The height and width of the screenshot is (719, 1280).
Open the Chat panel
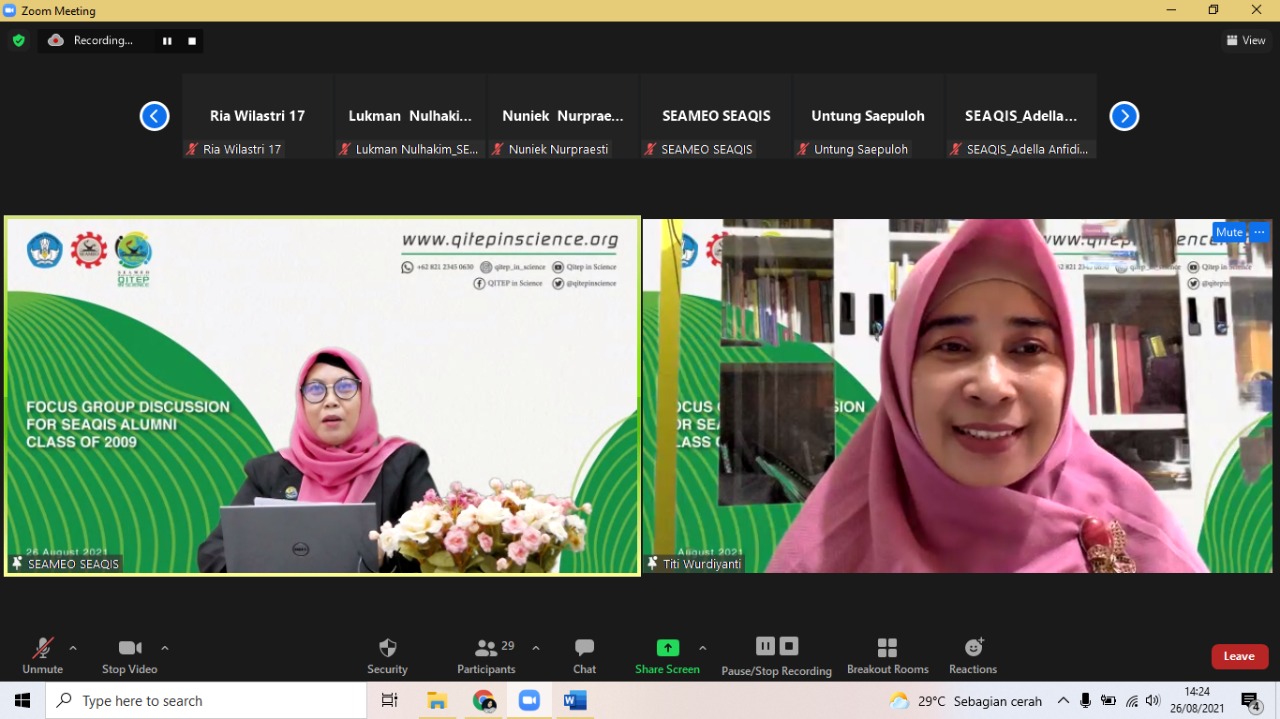pyautogui.click(x=585, y=655)
